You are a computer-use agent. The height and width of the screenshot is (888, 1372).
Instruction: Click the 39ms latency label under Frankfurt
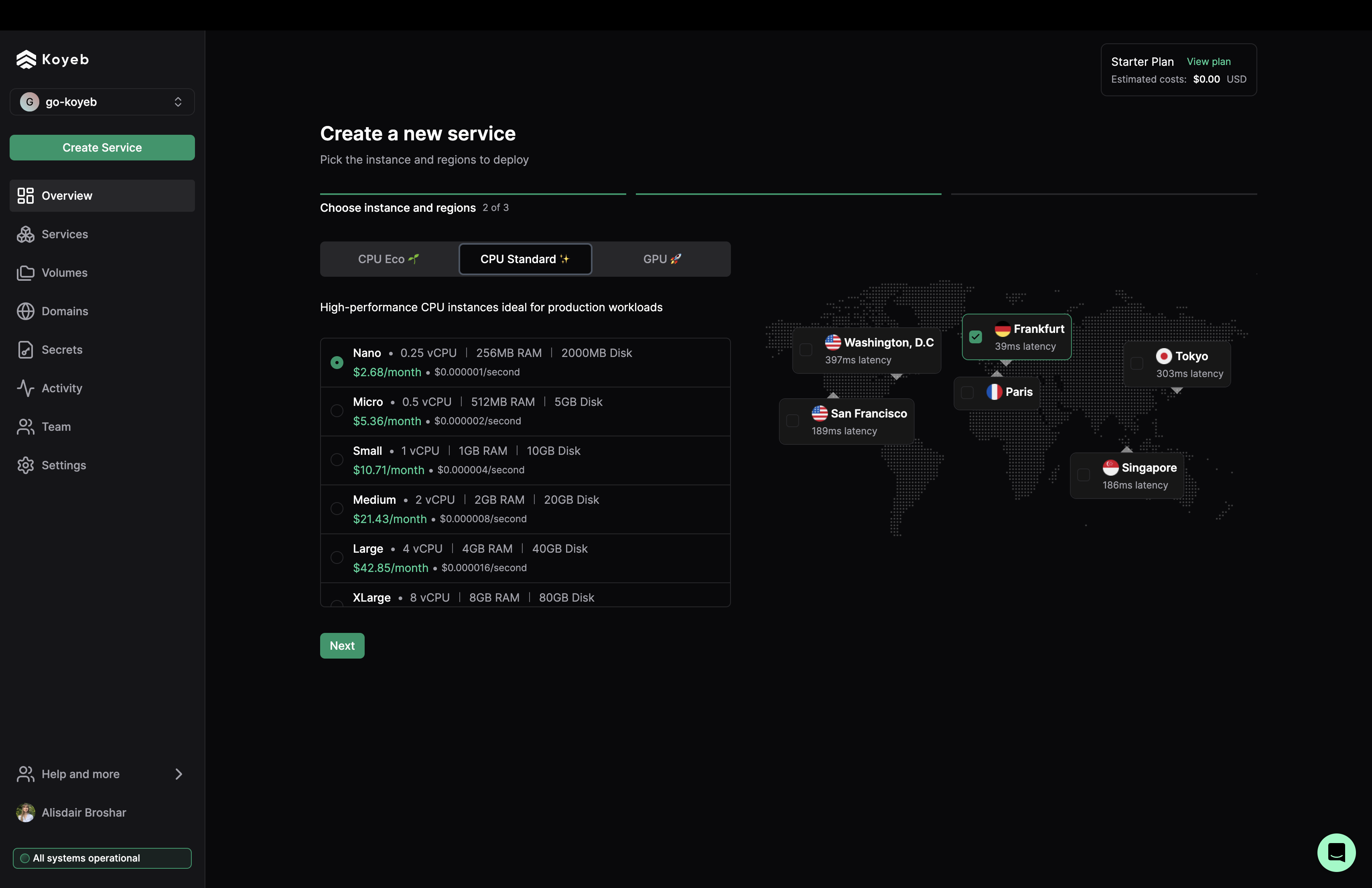pyautogui.click(x=1025, y=346)
